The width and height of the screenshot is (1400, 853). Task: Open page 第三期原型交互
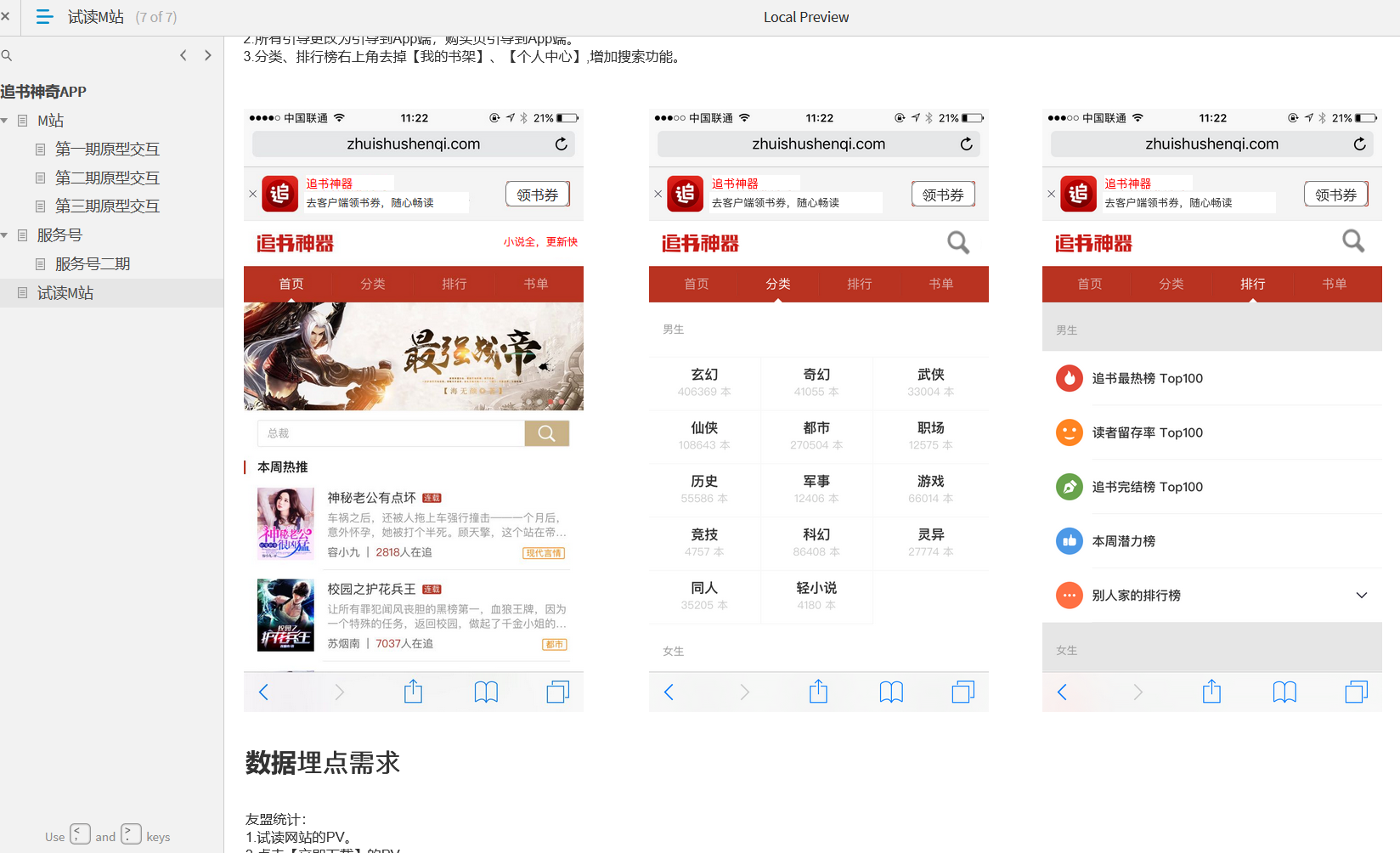(107, 206)
